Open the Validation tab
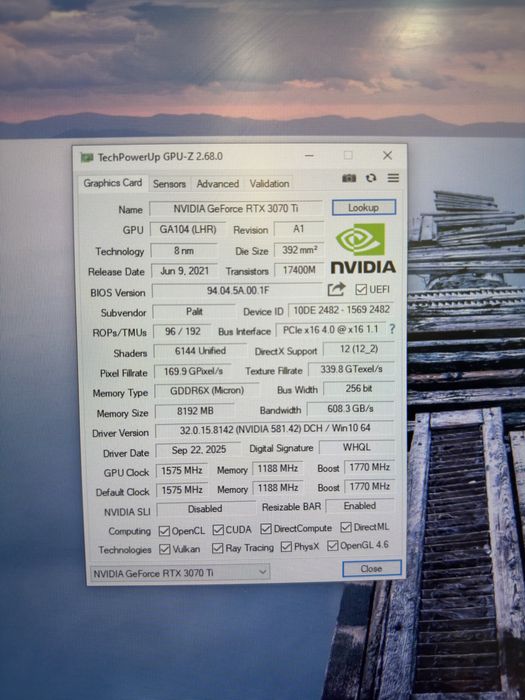Viewport: 525px width, 700px height. (x=269, y=183)
